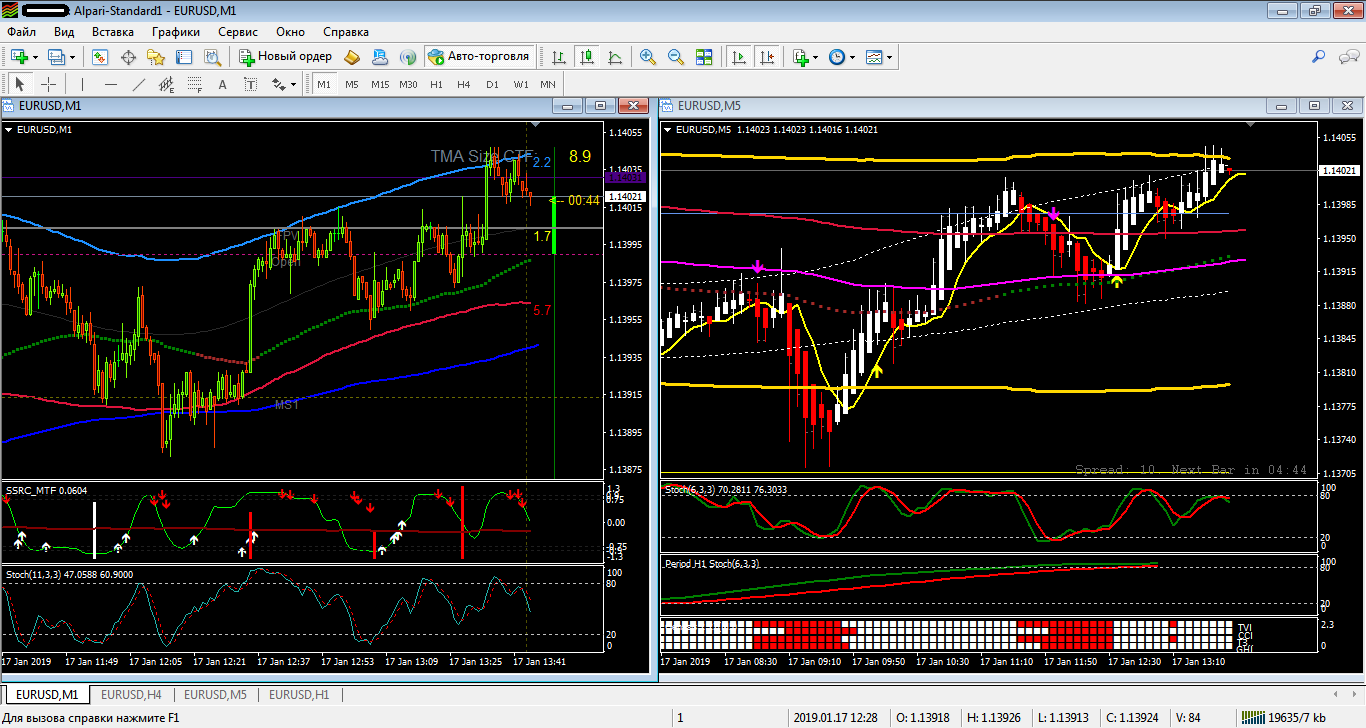This screenshot has height=728, width=1366.
Task: Switch chart to line chart mode
Action: (614, 57)
